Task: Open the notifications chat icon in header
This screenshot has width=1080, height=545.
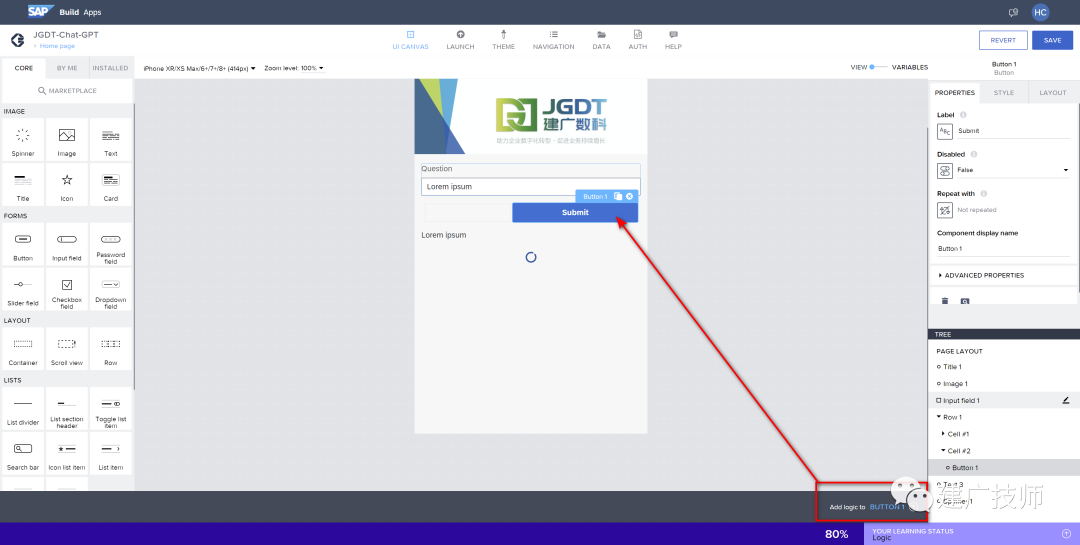Action: (1013, 12)
